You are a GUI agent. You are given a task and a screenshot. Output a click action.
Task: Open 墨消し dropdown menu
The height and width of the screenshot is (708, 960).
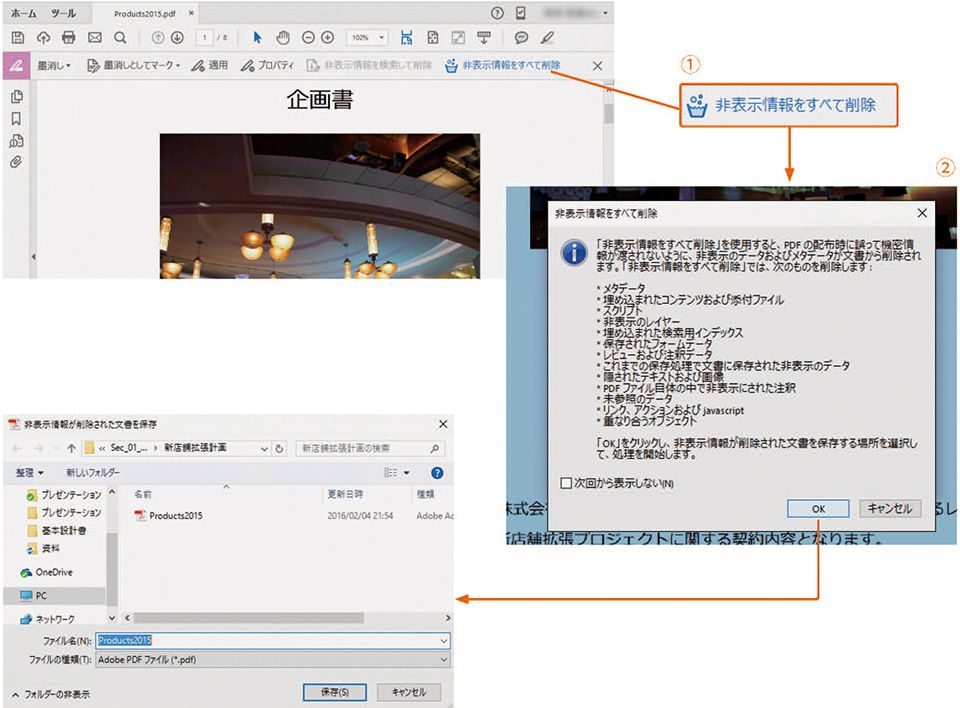(54, 65)
